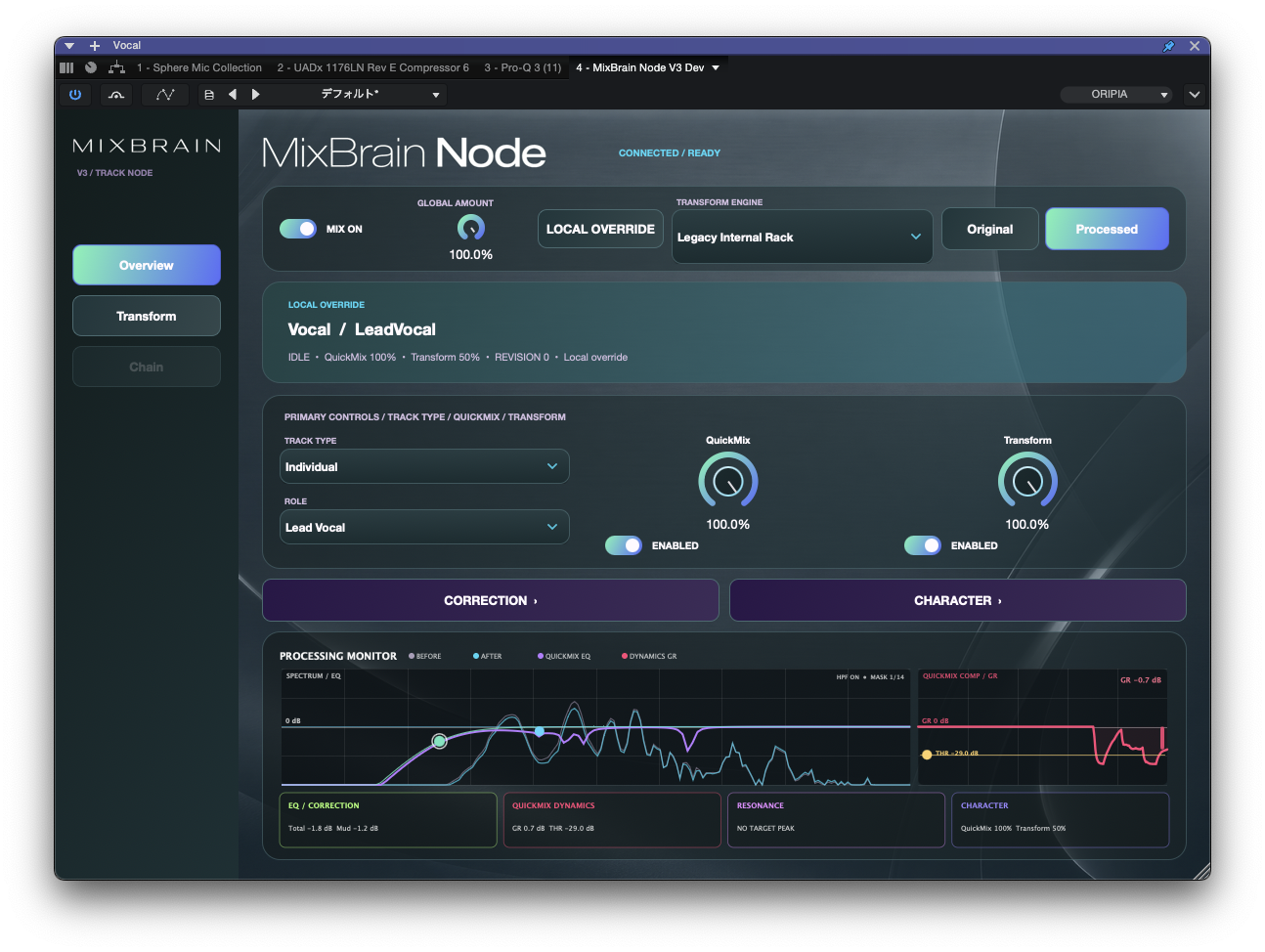
Task: Click the plugin power bypass icon
Action: pos(75,95)
